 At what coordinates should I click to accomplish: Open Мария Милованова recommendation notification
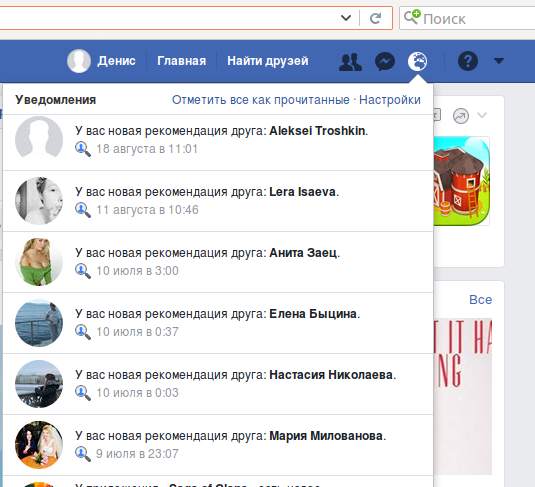tap(218, 445)
